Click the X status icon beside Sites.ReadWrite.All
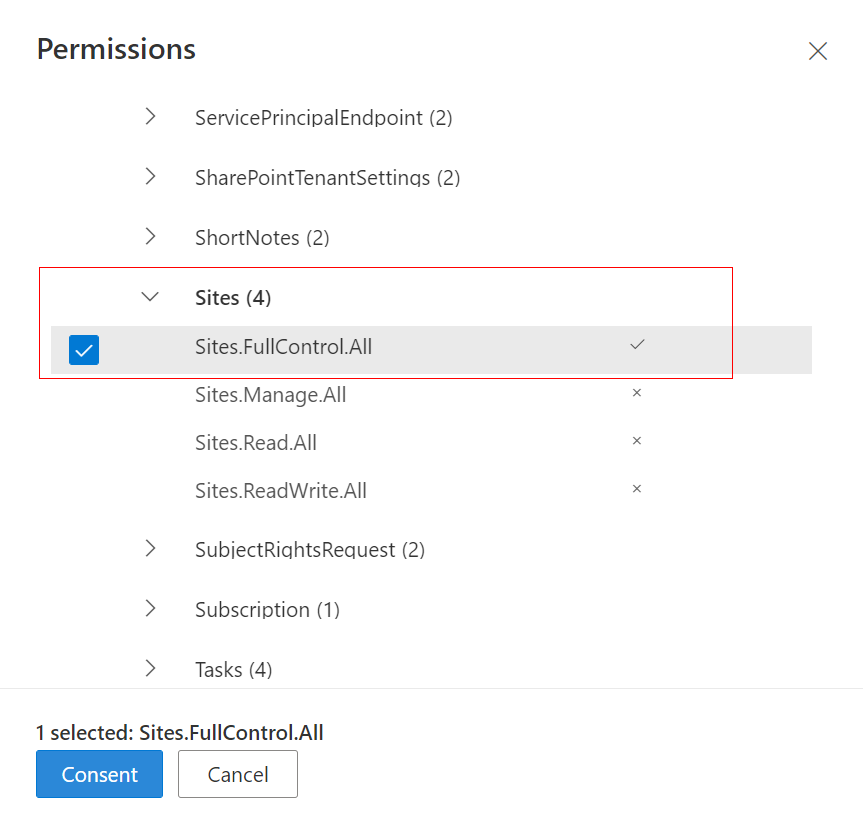The height and width of the screenshot is (821, 863). pyautogui.click(x=637, y=489)
